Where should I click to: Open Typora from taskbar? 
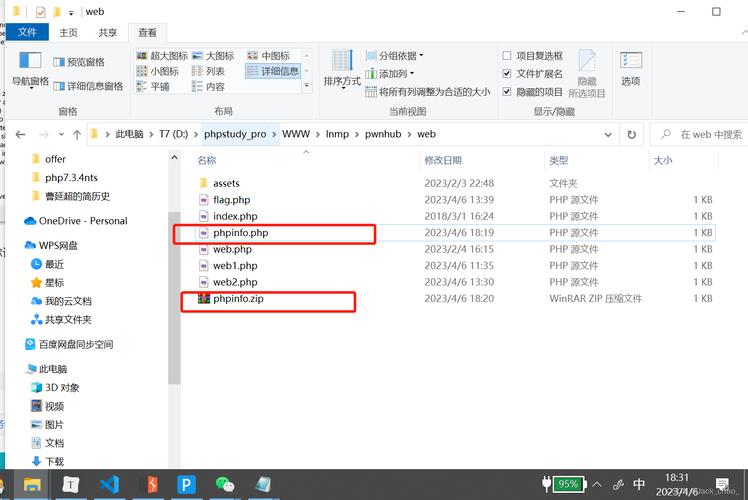pyautogui.click(x=71, y=485)
